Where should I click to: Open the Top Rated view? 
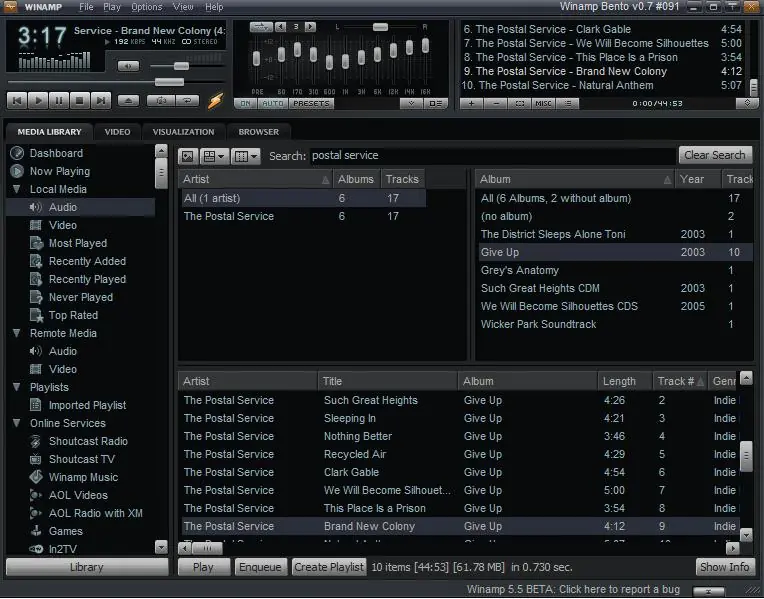(73, 315)
